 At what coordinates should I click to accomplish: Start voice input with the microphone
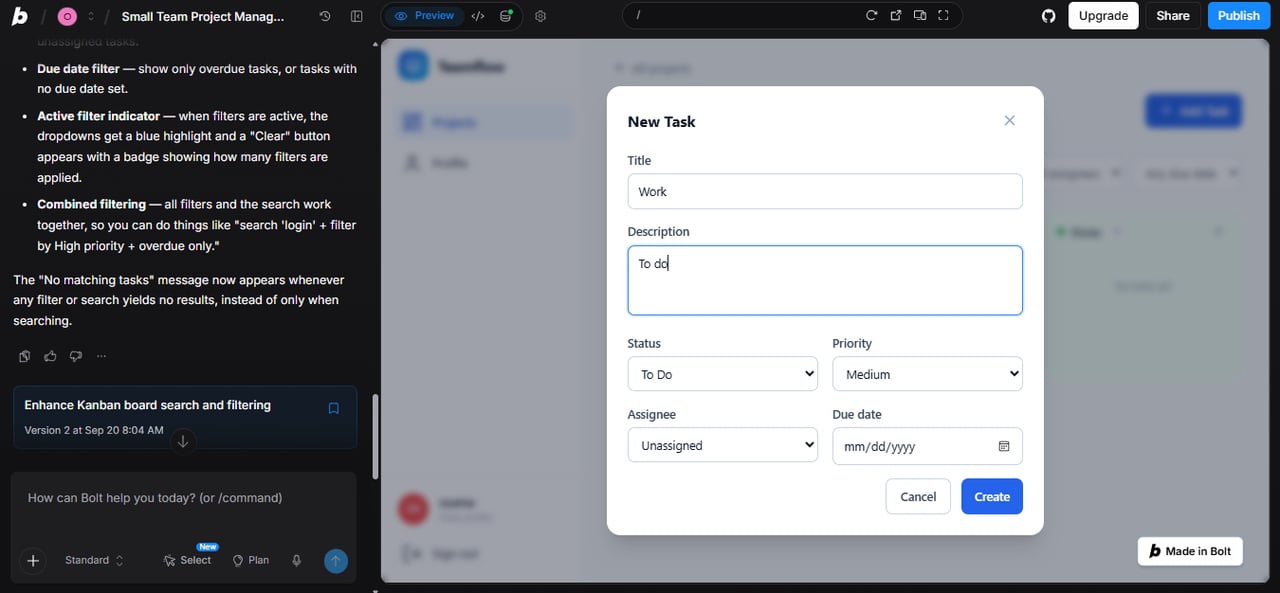tap(297, 561)
